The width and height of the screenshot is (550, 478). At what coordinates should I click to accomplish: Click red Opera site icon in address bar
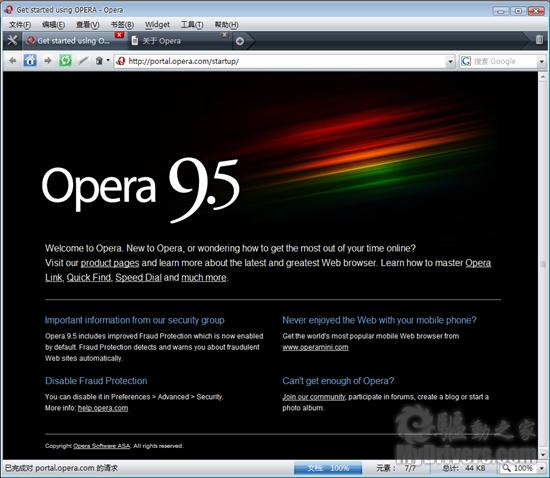pyautogui.click(x=121, y=61)
